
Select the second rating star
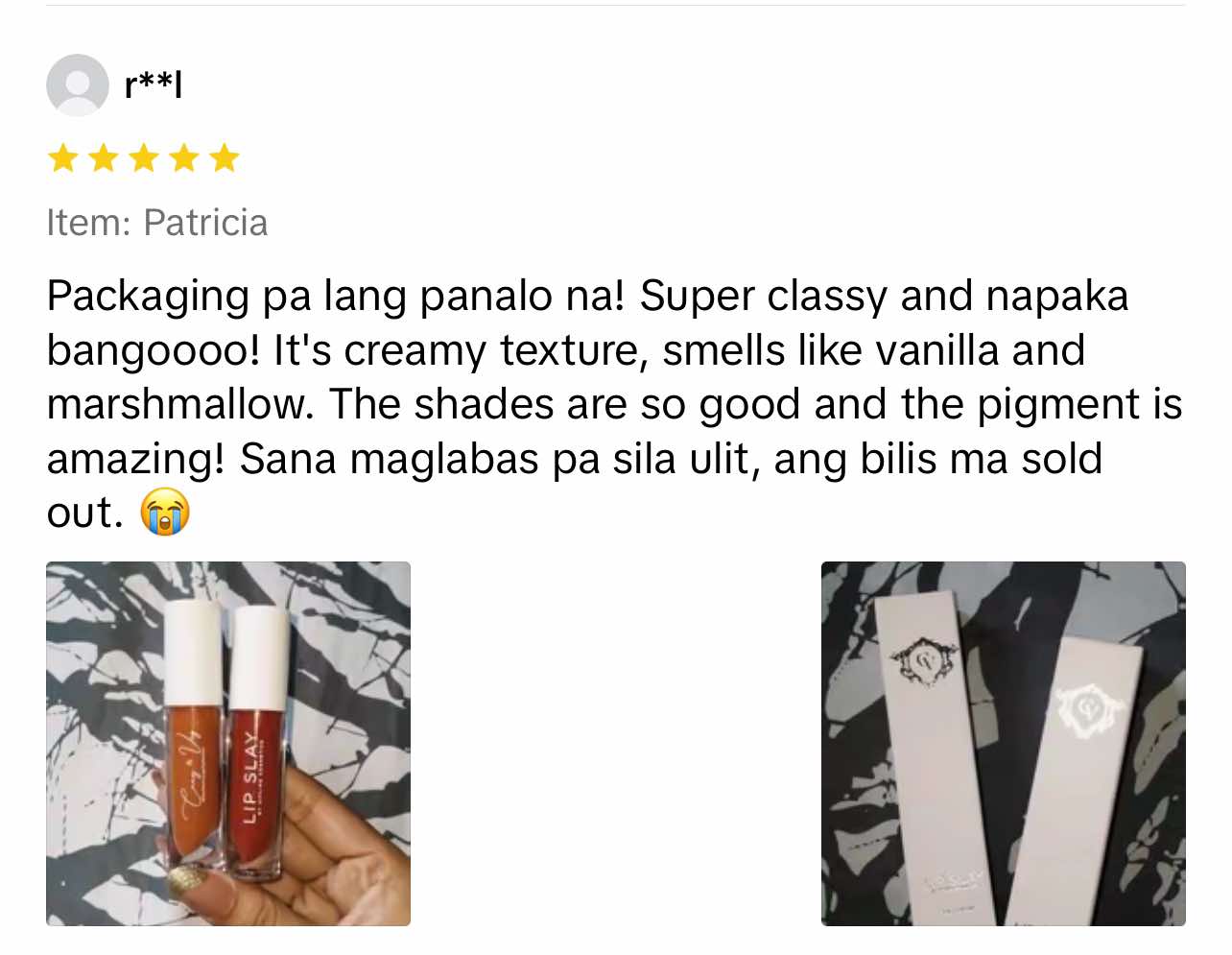[104, 157]
